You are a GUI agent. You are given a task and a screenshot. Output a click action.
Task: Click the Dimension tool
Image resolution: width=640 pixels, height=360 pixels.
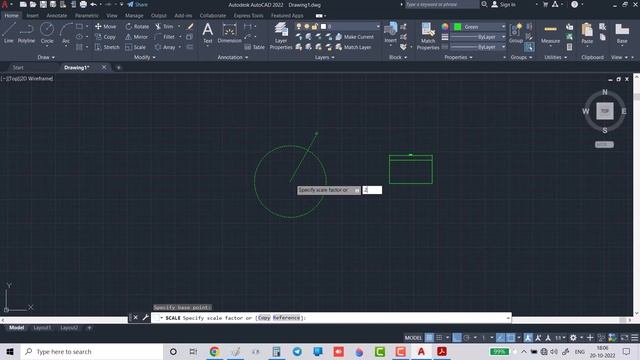(229, 33)
